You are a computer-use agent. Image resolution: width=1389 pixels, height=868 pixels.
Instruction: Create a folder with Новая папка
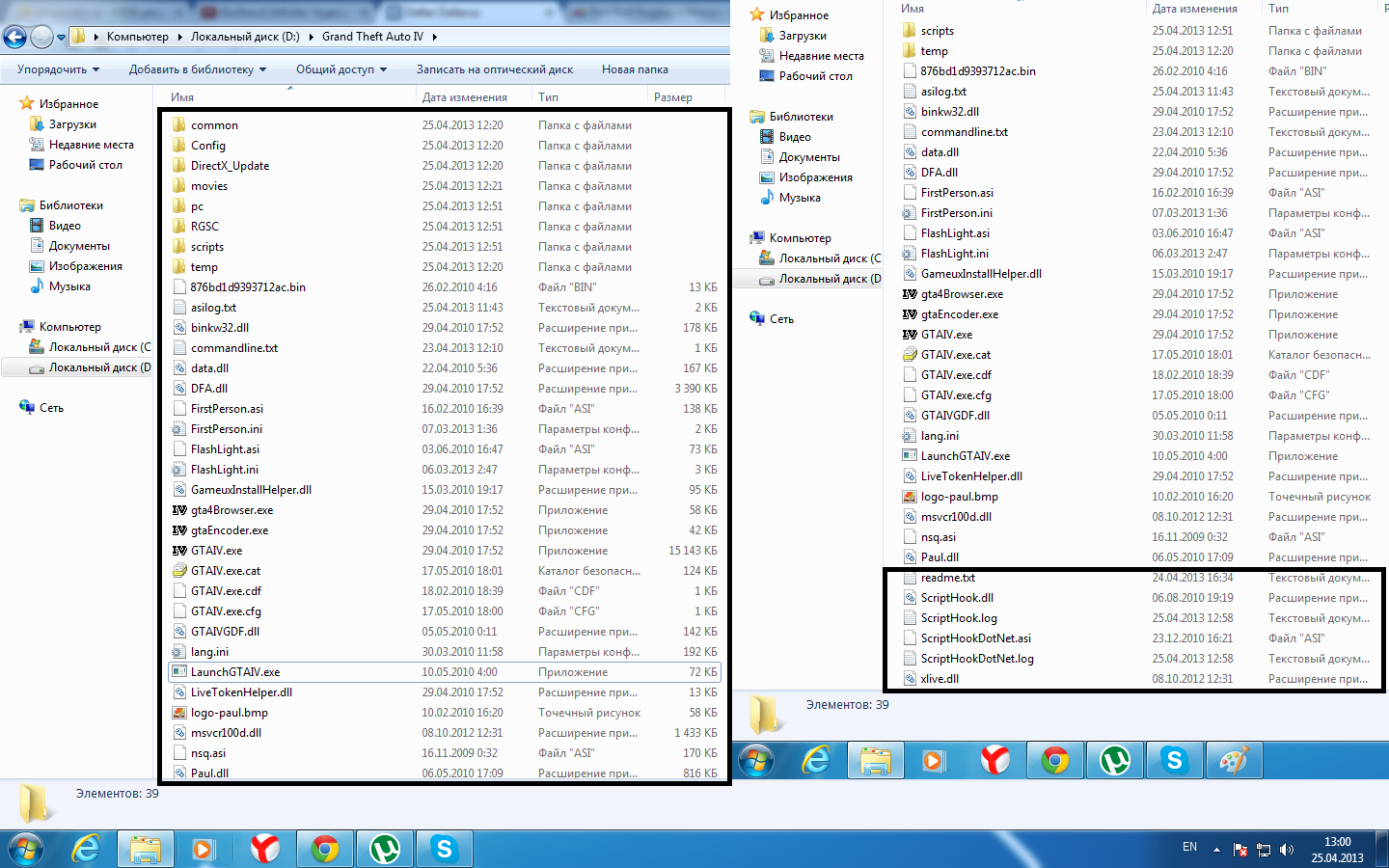click(x=635, y=69)
